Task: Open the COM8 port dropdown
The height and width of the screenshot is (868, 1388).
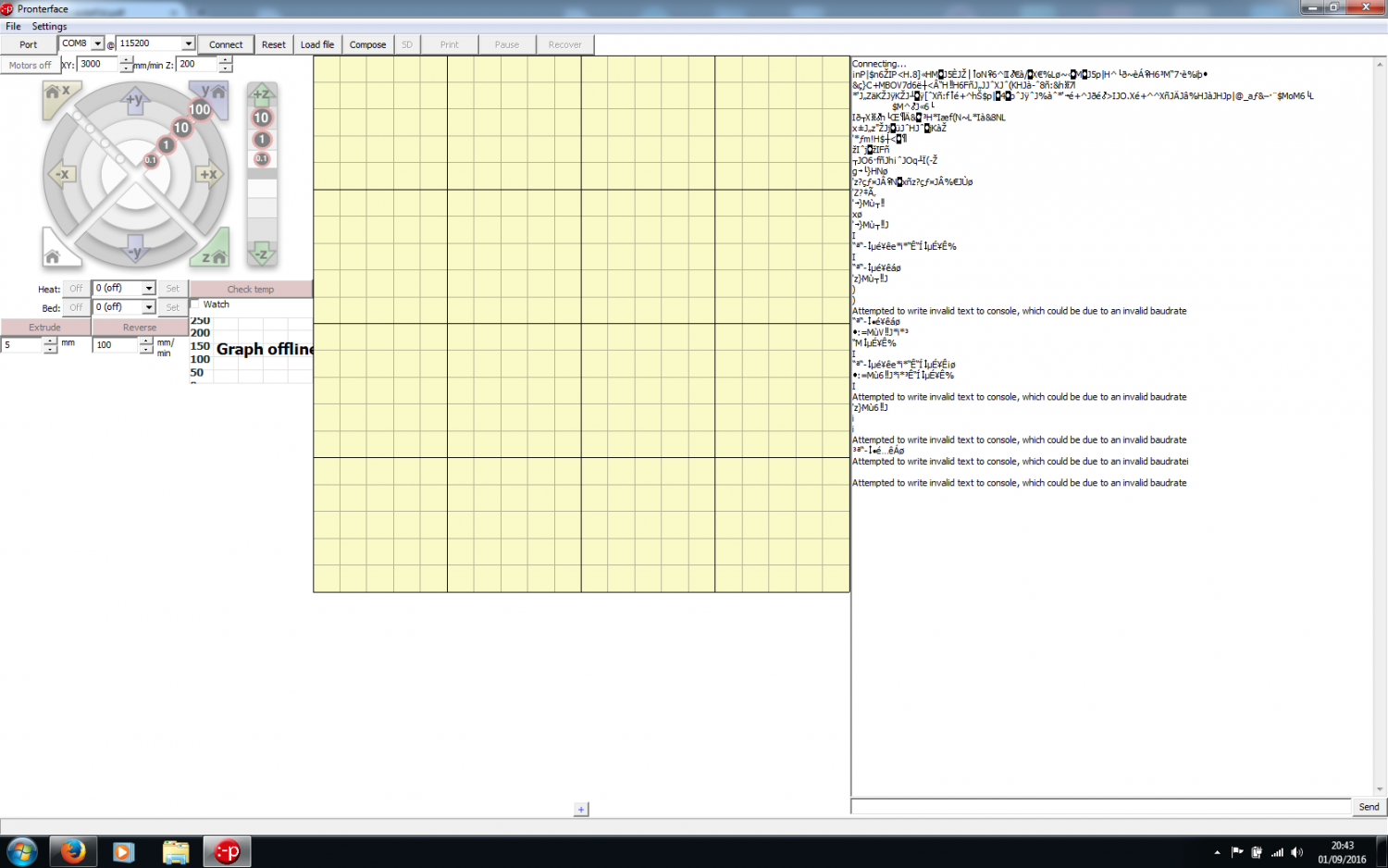Action: click(97, 43)
